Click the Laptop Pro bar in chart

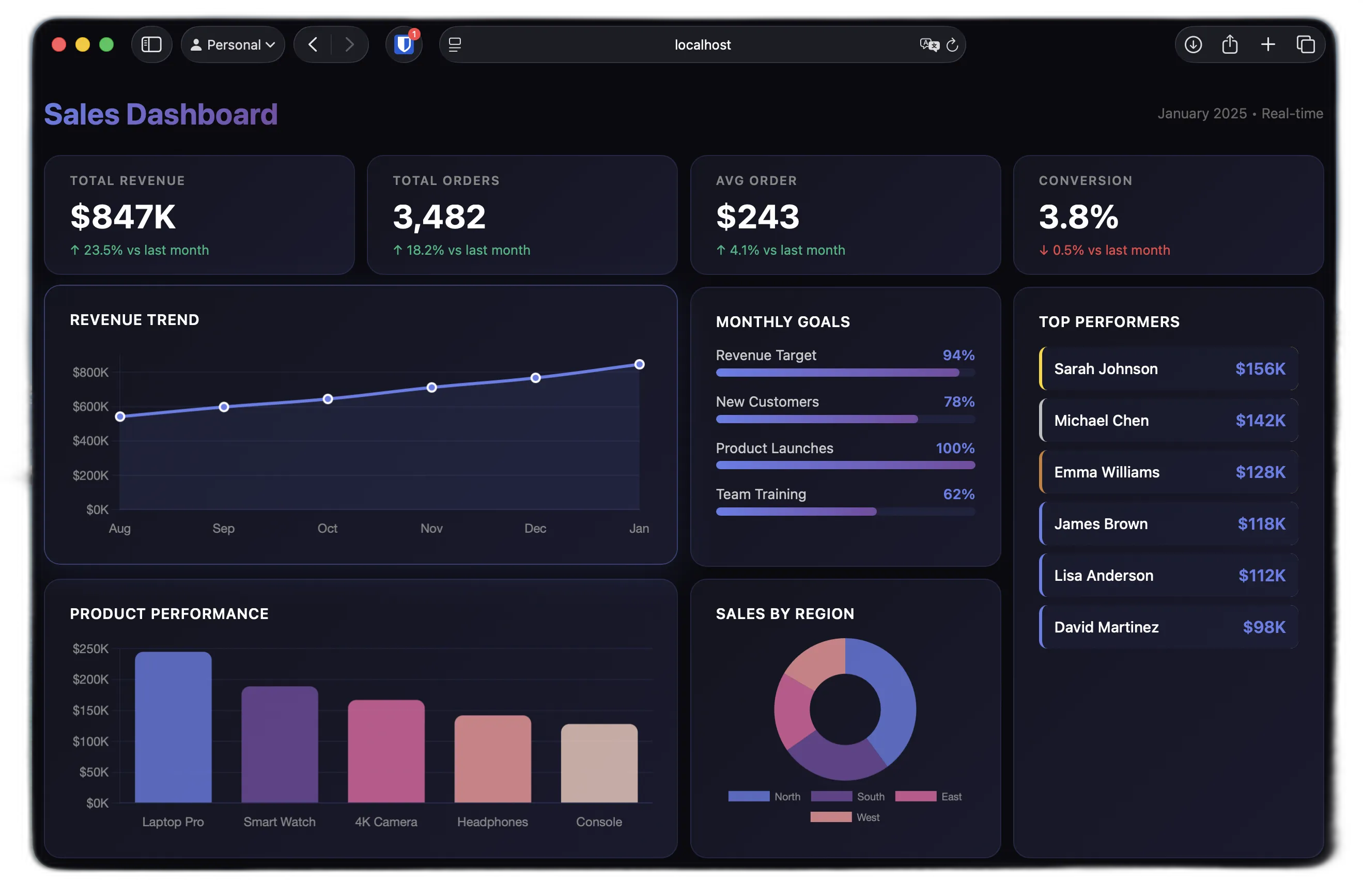click(x=173, y=727)
